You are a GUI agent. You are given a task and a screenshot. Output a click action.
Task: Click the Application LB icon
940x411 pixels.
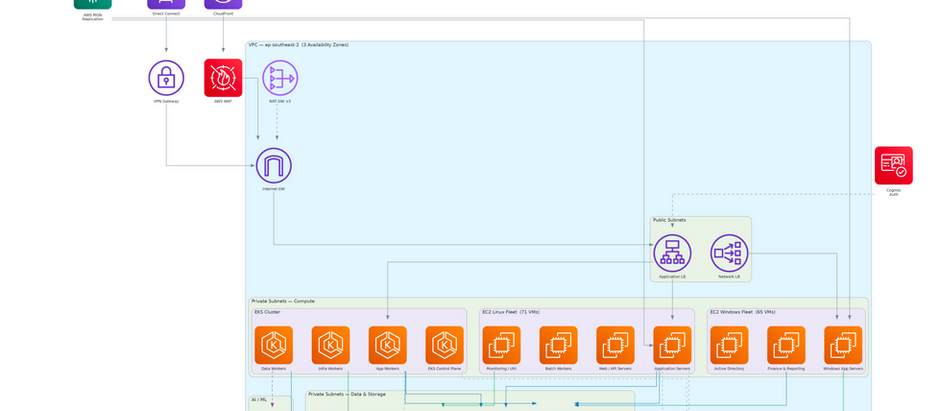click(x=672, y=253)
